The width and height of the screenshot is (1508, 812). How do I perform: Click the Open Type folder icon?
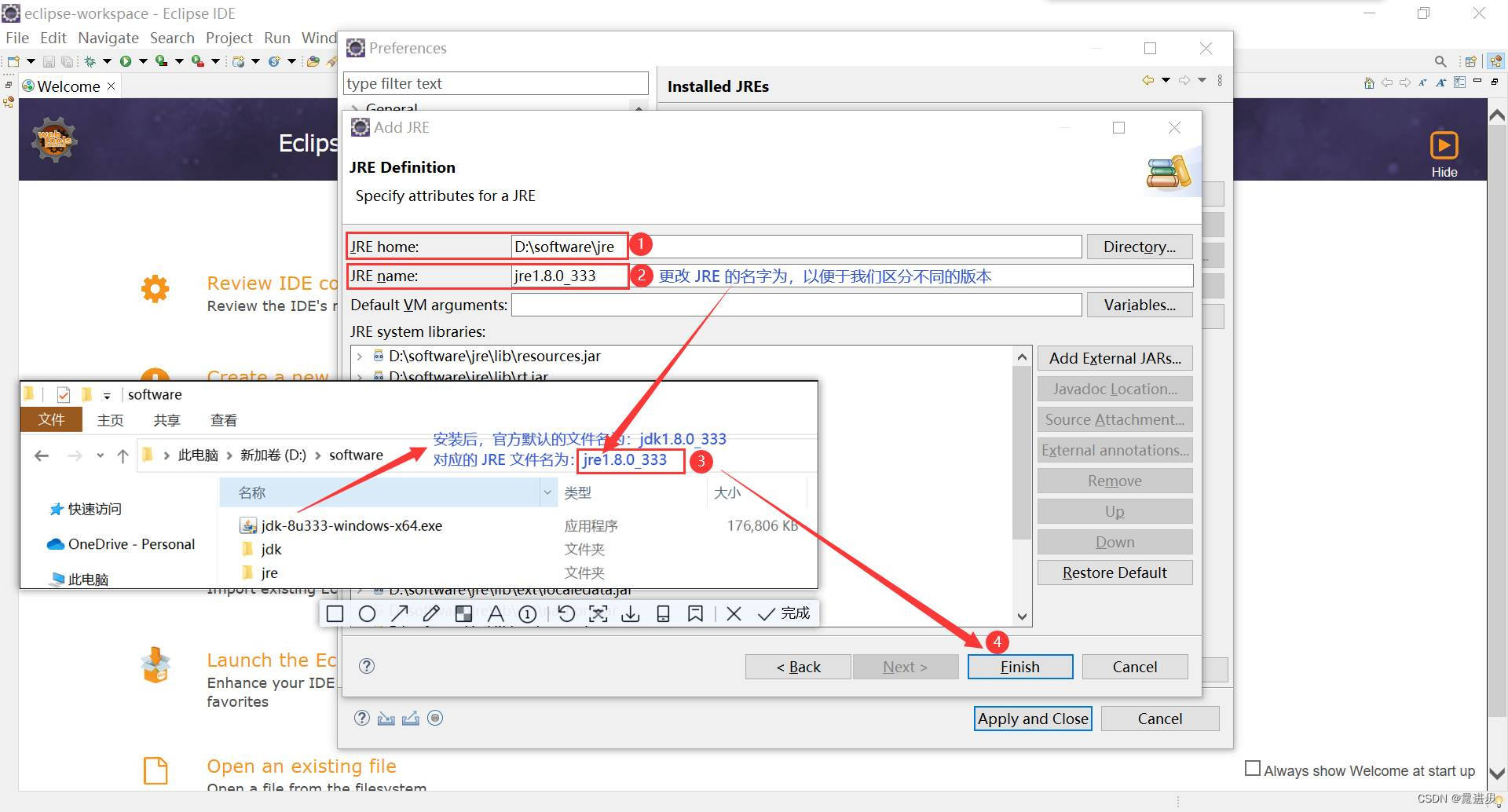pyautogui.click(x=313, y=61)
